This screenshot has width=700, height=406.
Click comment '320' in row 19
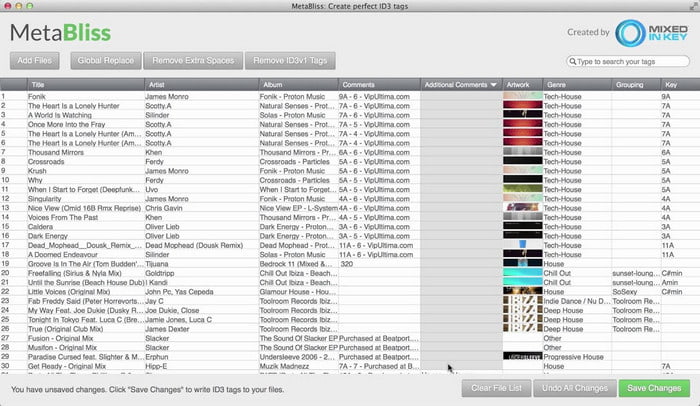(346, 264)
